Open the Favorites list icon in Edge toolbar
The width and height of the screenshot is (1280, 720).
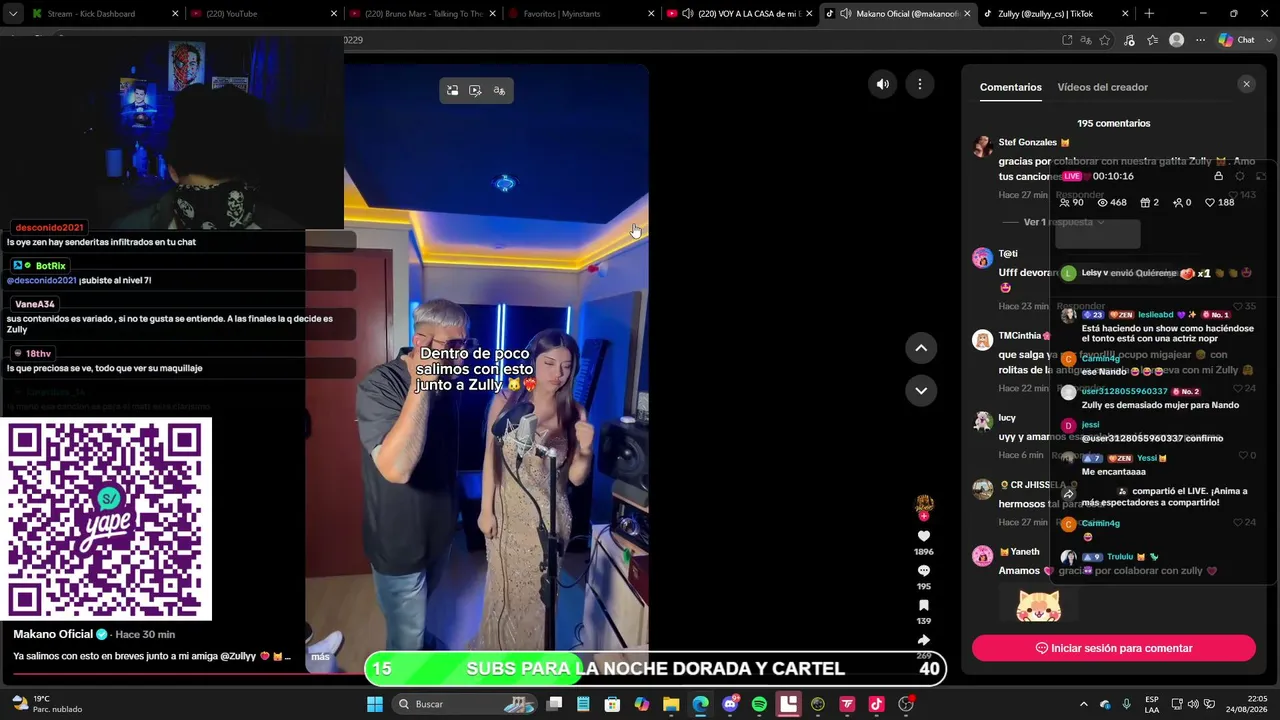pyautogui.click(x=1153, y=40)
